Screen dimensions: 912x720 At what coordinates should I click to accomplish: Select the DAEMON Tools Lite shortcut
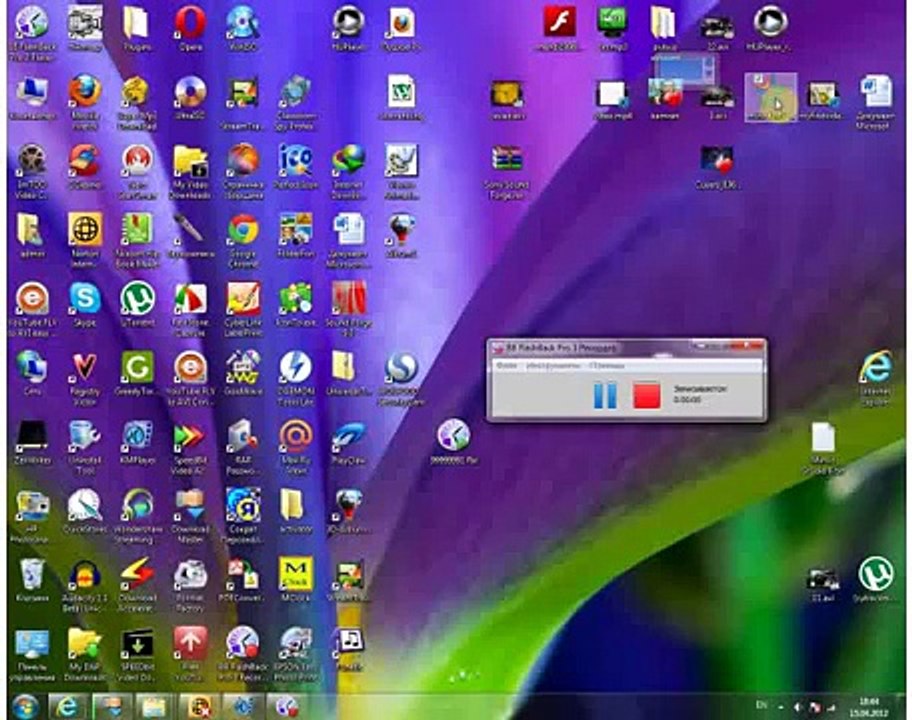(x=296, y=378)
